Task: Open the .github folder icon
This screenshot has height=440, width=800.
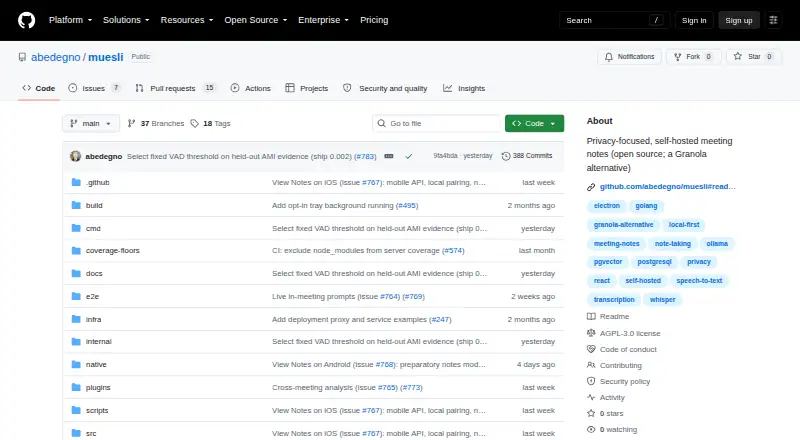Action: pyautogui.click(x=76, y=182)
